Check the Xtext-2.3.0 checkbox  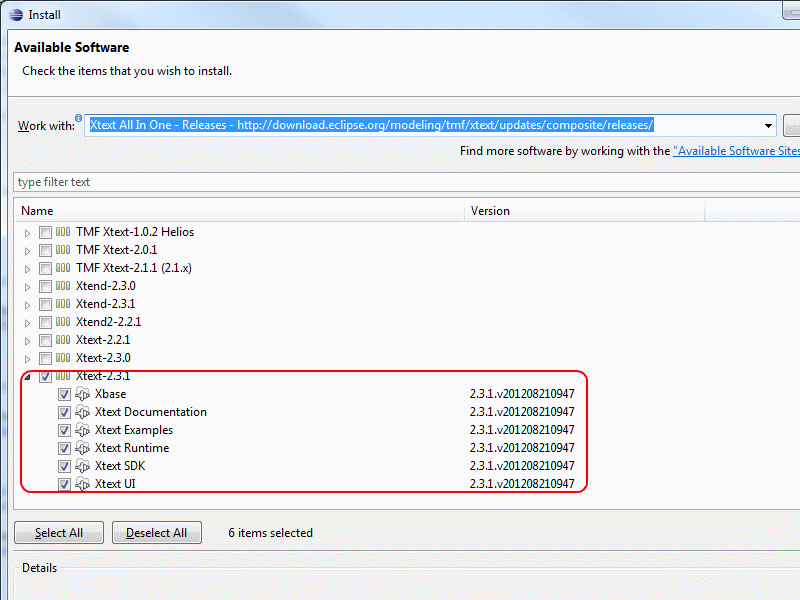tap(45, 358)
